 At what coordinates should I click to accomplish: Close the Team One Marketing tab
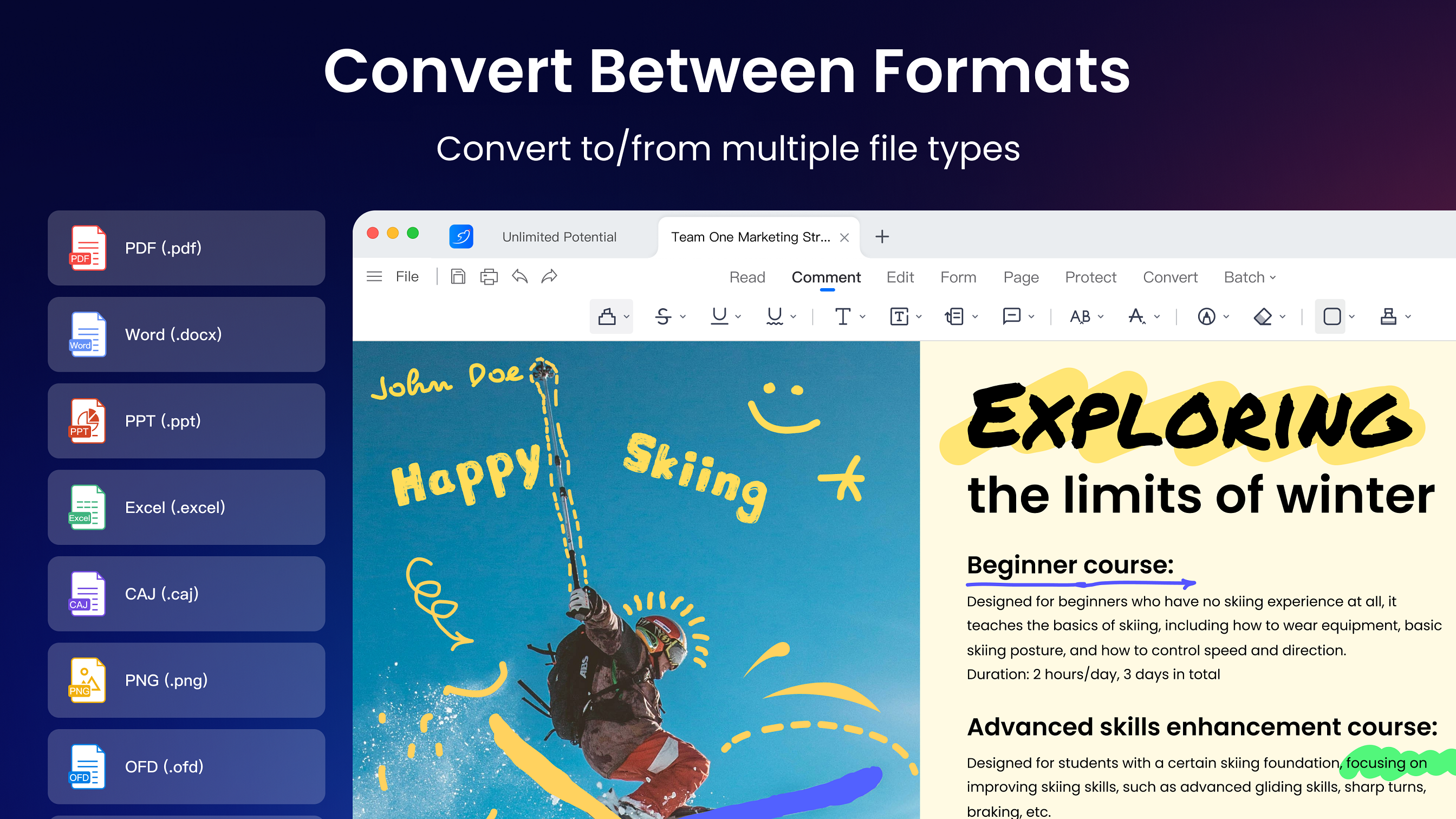coord(844,237)
